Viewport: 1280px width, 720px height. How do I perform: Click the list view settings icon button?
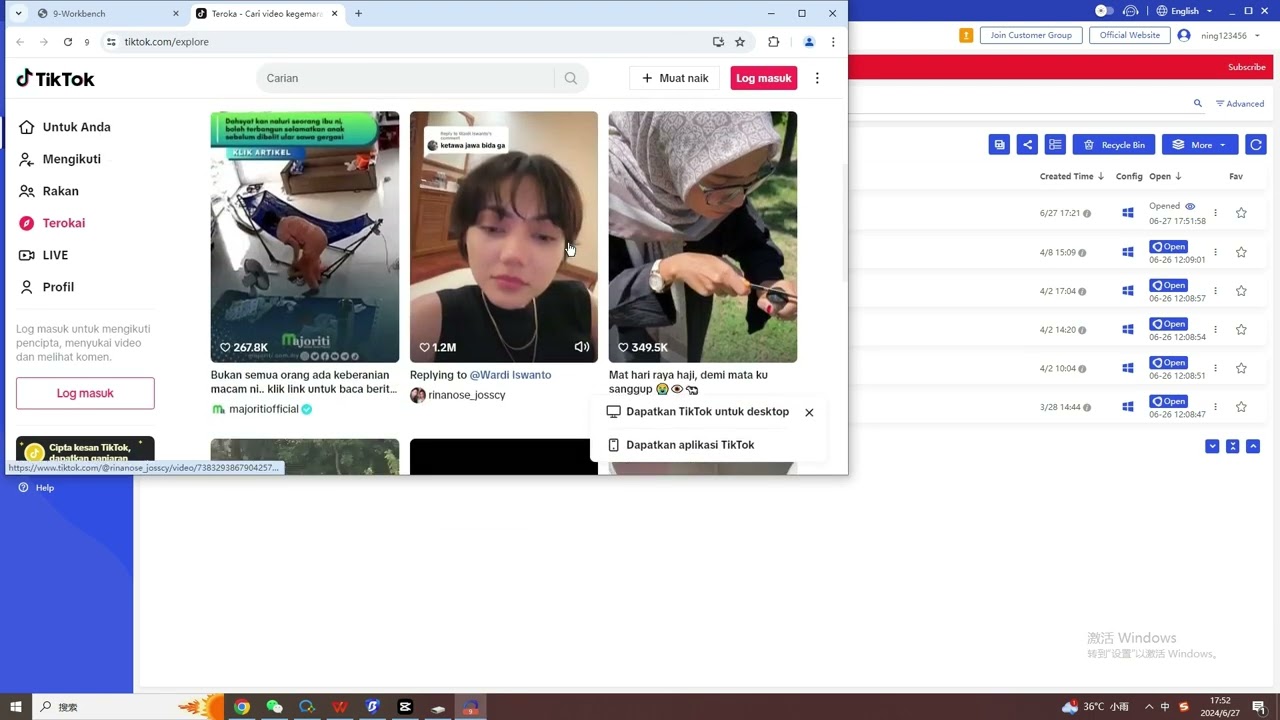(1055, 145)
